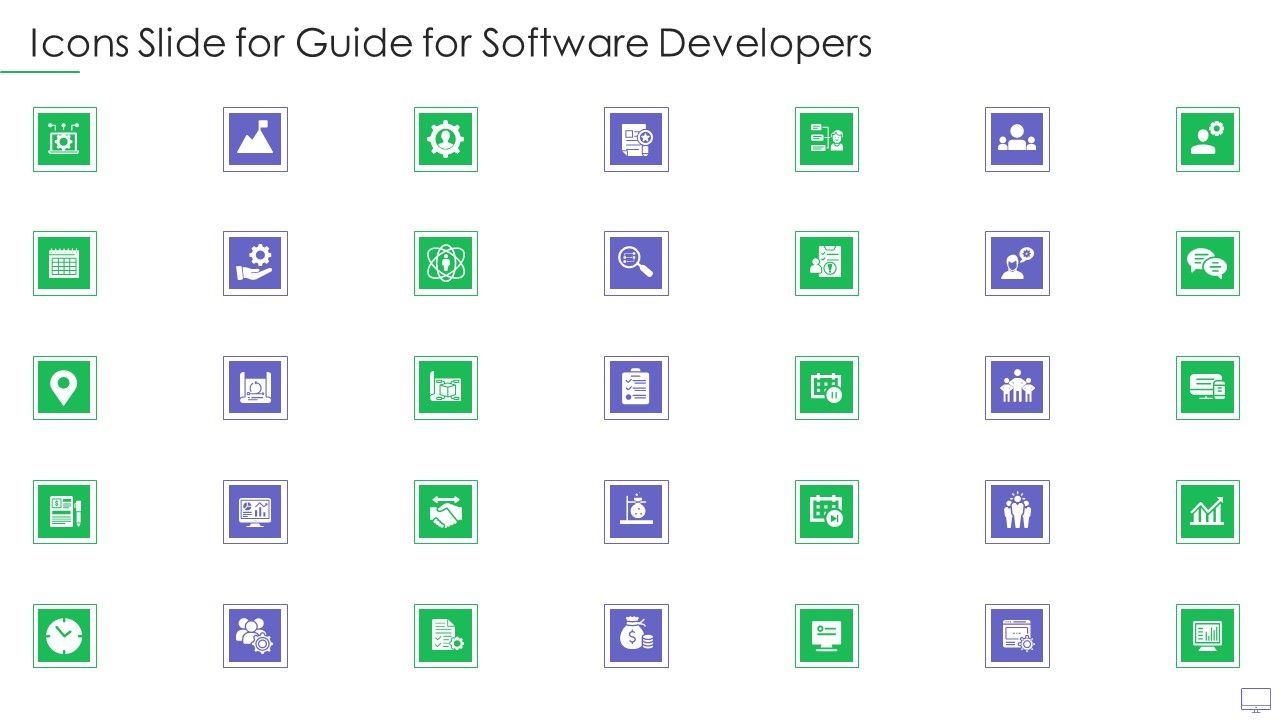Click the calendar with pause symbol icon
Viewport: 1280px width, 720px height.
[x=827, y=388]
